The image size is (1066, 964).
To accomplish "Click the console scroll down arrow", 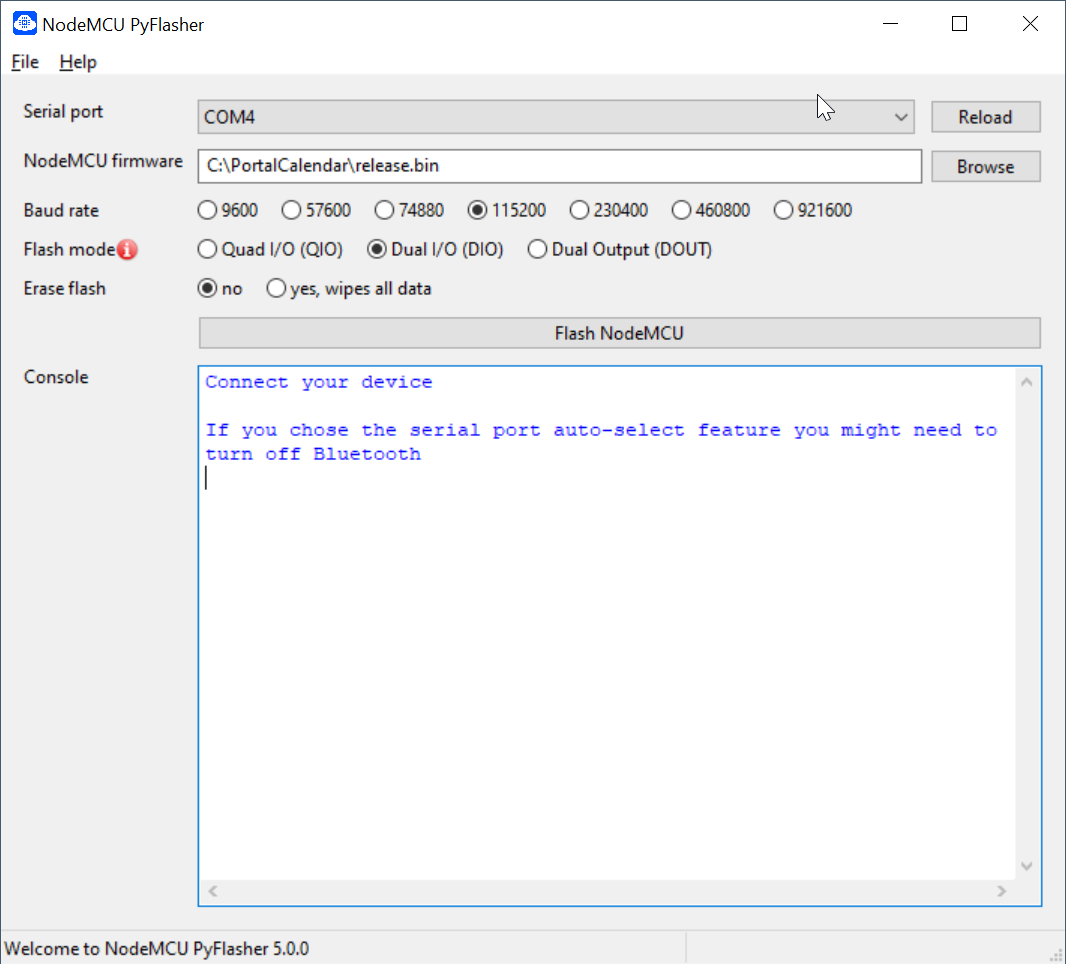I will 1027,866.
